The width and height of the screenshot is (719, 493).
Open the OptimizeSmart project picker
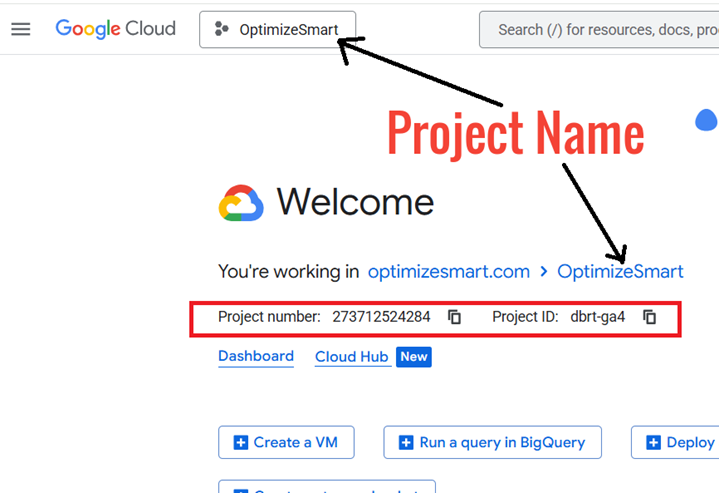coord(277,29)
